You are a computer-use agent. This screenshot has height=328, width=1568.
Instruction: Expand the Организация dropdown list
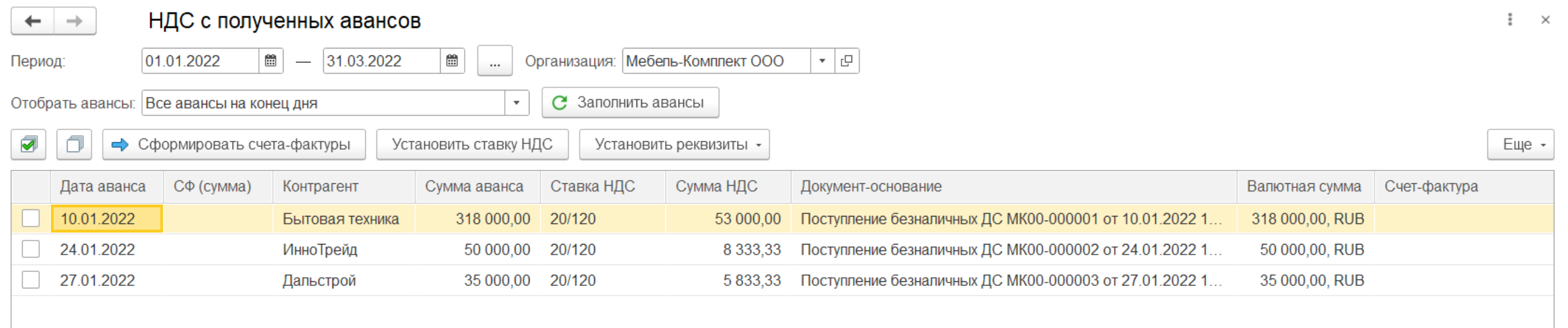pyautogui.click(x=822, y=61)
